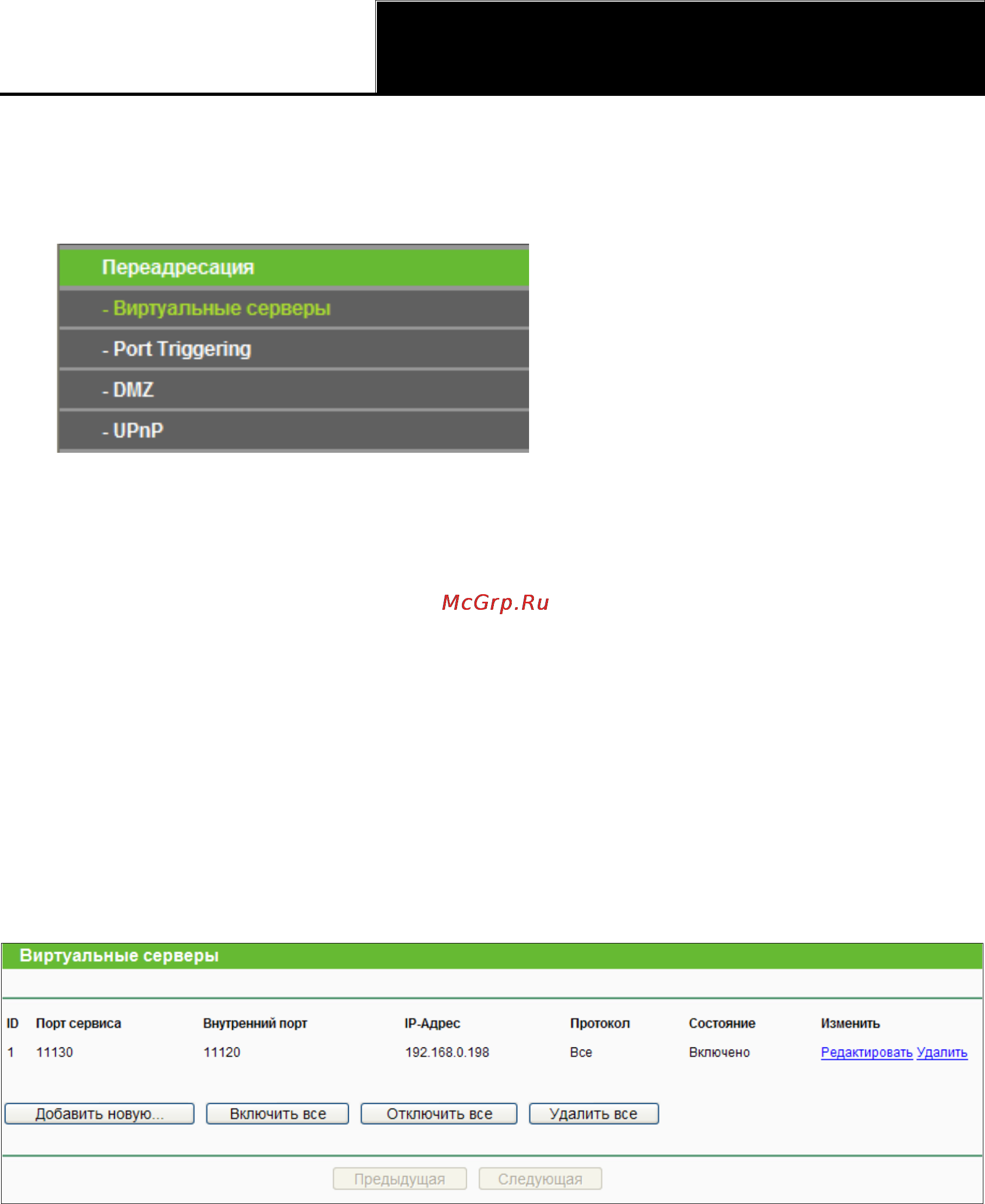The height and width of the screenshot is (1204, 985).
Task: Click the Виртуальные серверы panel title
Action: click(x=119, y=956)
